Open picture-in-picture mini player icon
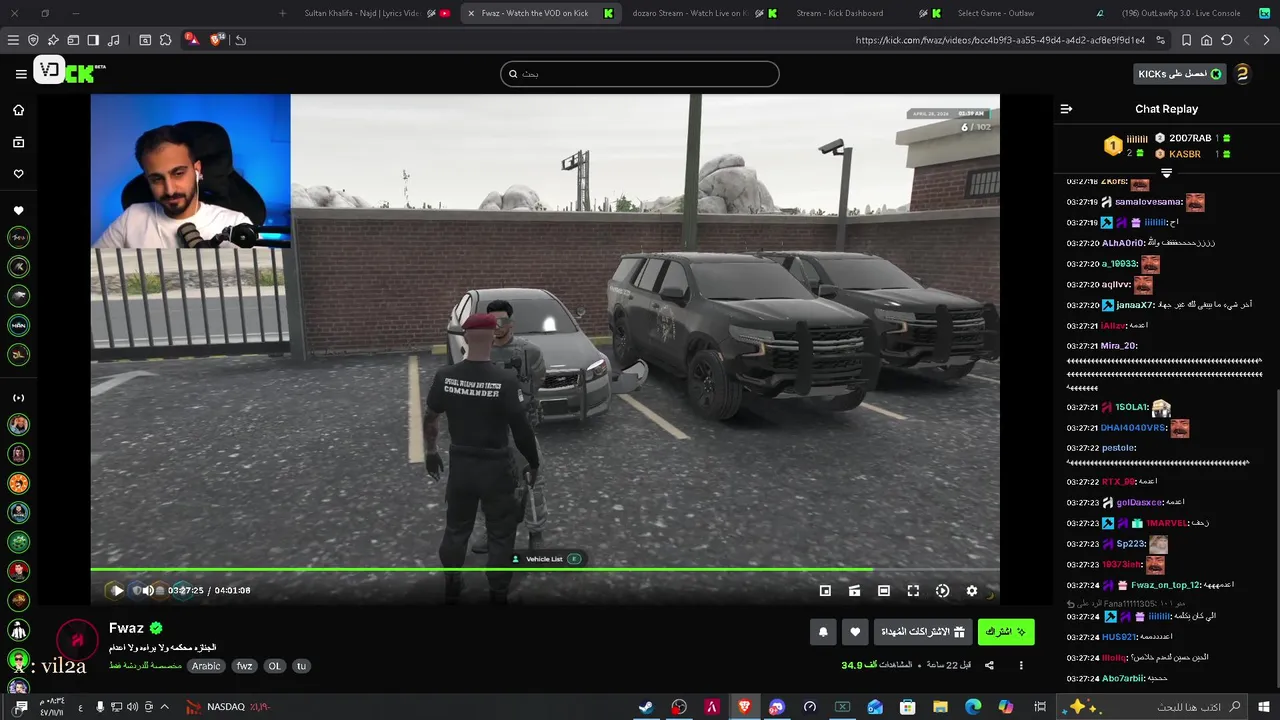This screenshot has height=720, width=1280. [825, 591]
